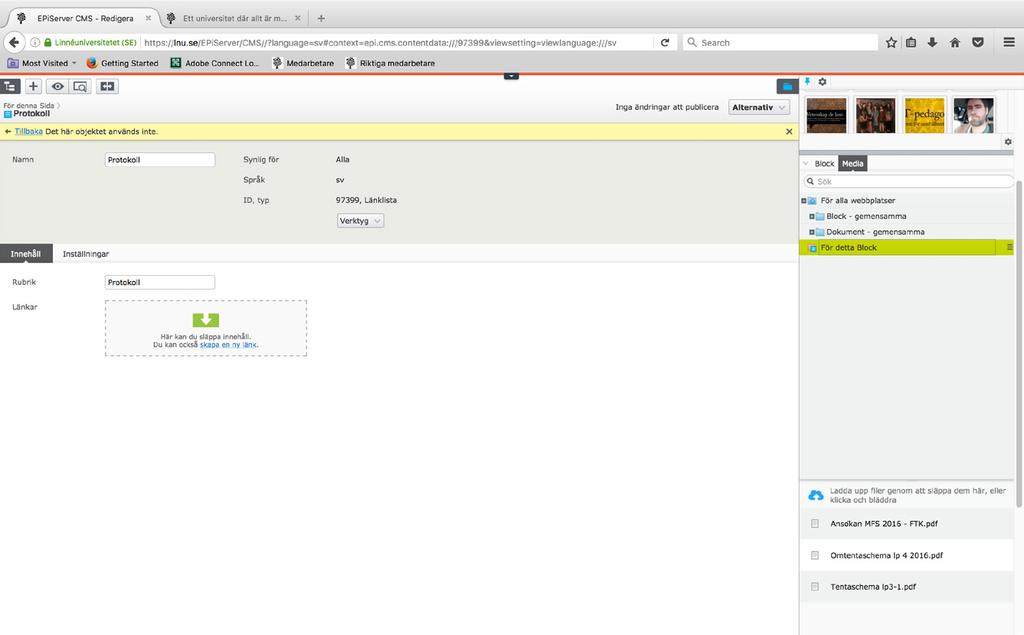Switch to Ett universitet där allt browser tab
The height and width of the screenshot is (635, 1024).
click(x=234, y=18)
